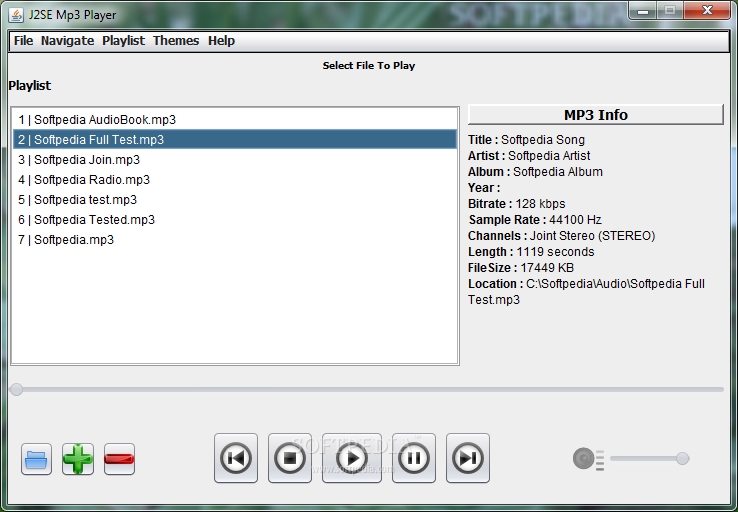The width and height of the screenshot is (738, 512).
Task: Click the MP3 Info button
Action: click(x=595, y=115)
